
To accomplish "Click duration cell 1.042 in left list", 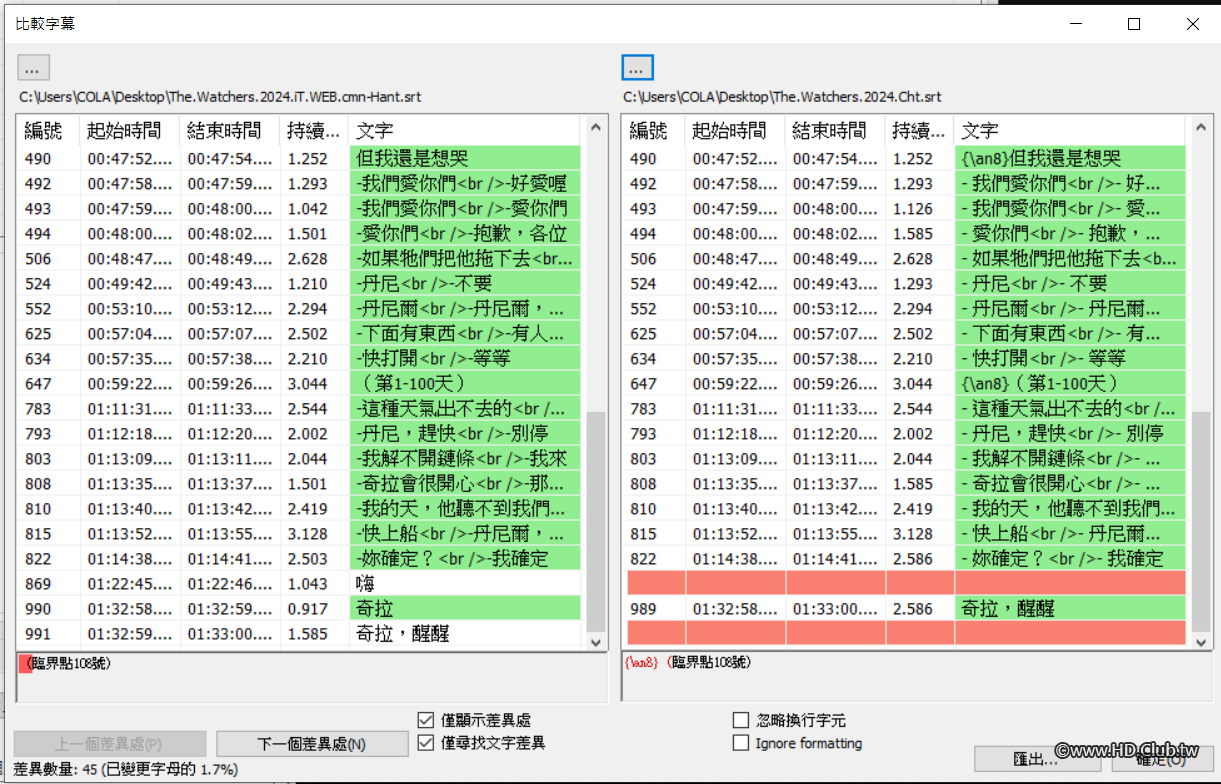I will [x=307, y=208].
